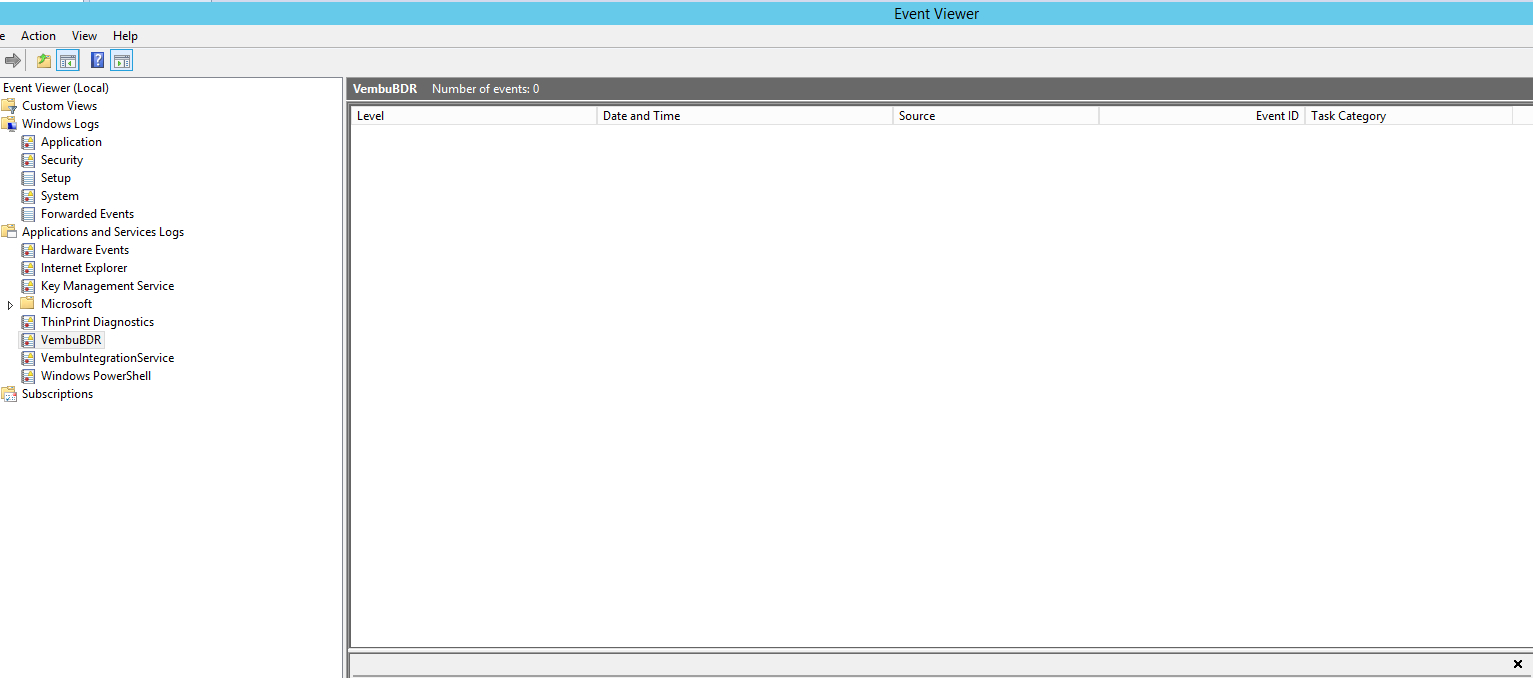Viewport: 1533px width, 678px height.
Task: Close the preview pane with the X
Action: tap(1517, 664)
